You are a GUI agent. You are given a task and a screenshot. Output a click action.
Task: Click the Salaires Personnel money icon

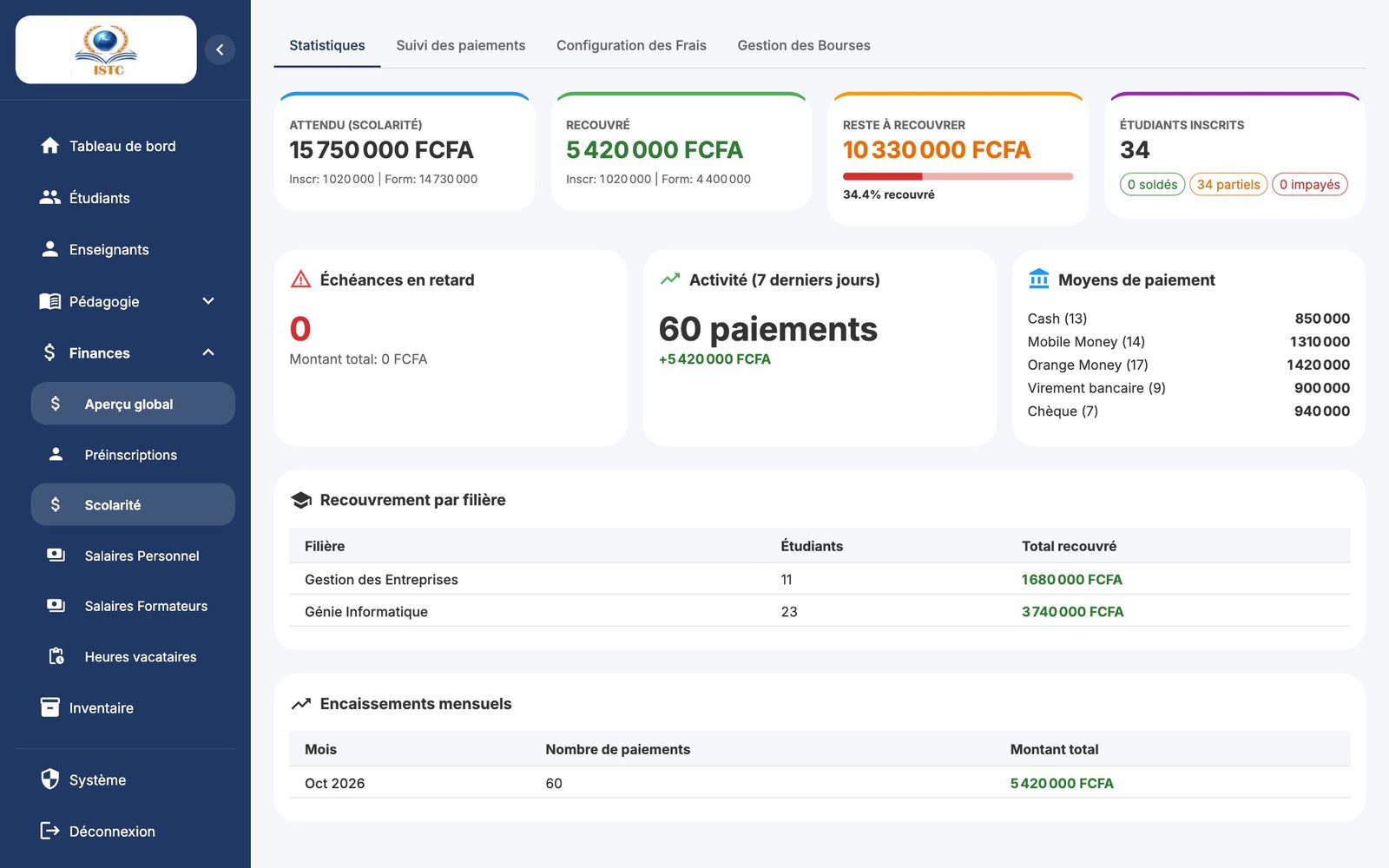tap(56, 556)
